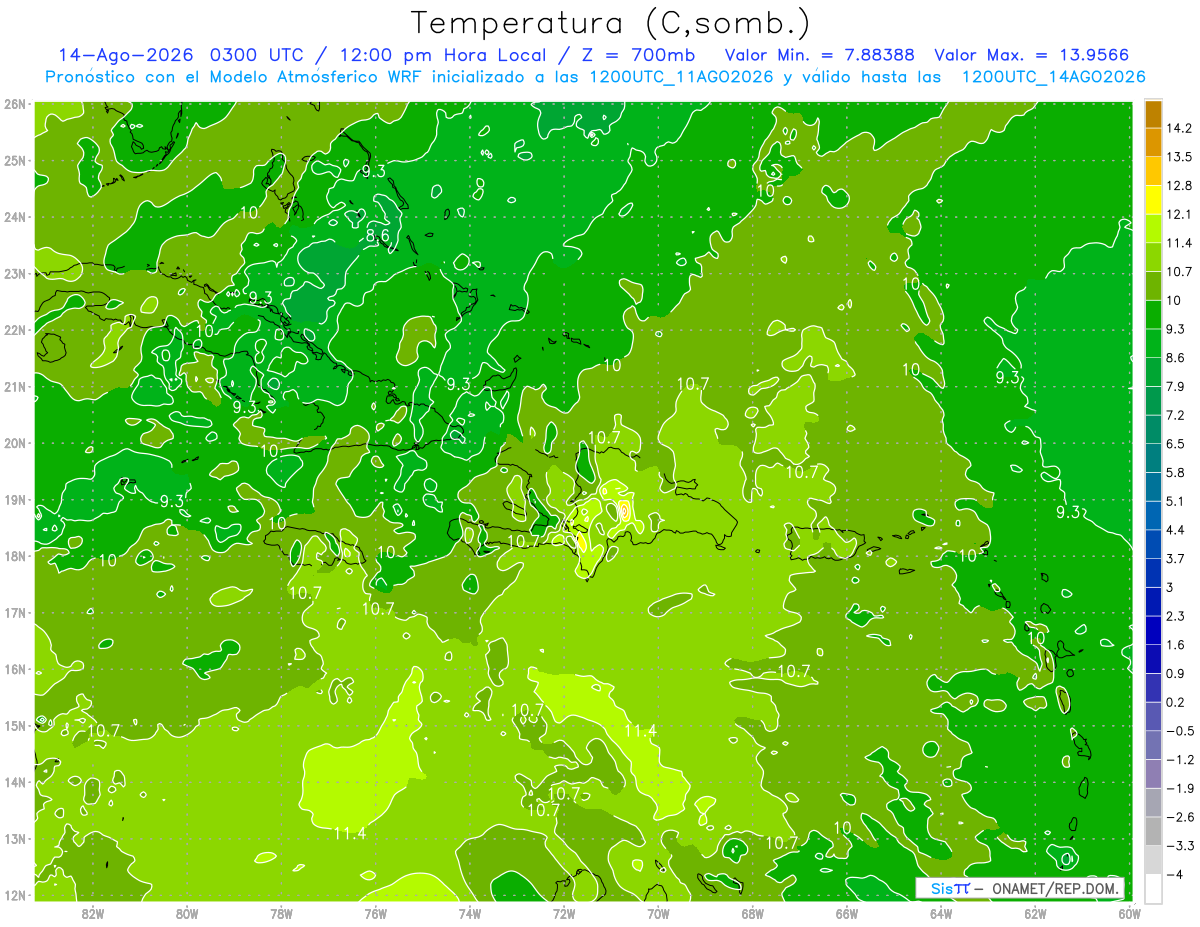
Task: Pick the colorbar swatch between 12.8 and 13.5
Action: click(x=1153, y=171)
